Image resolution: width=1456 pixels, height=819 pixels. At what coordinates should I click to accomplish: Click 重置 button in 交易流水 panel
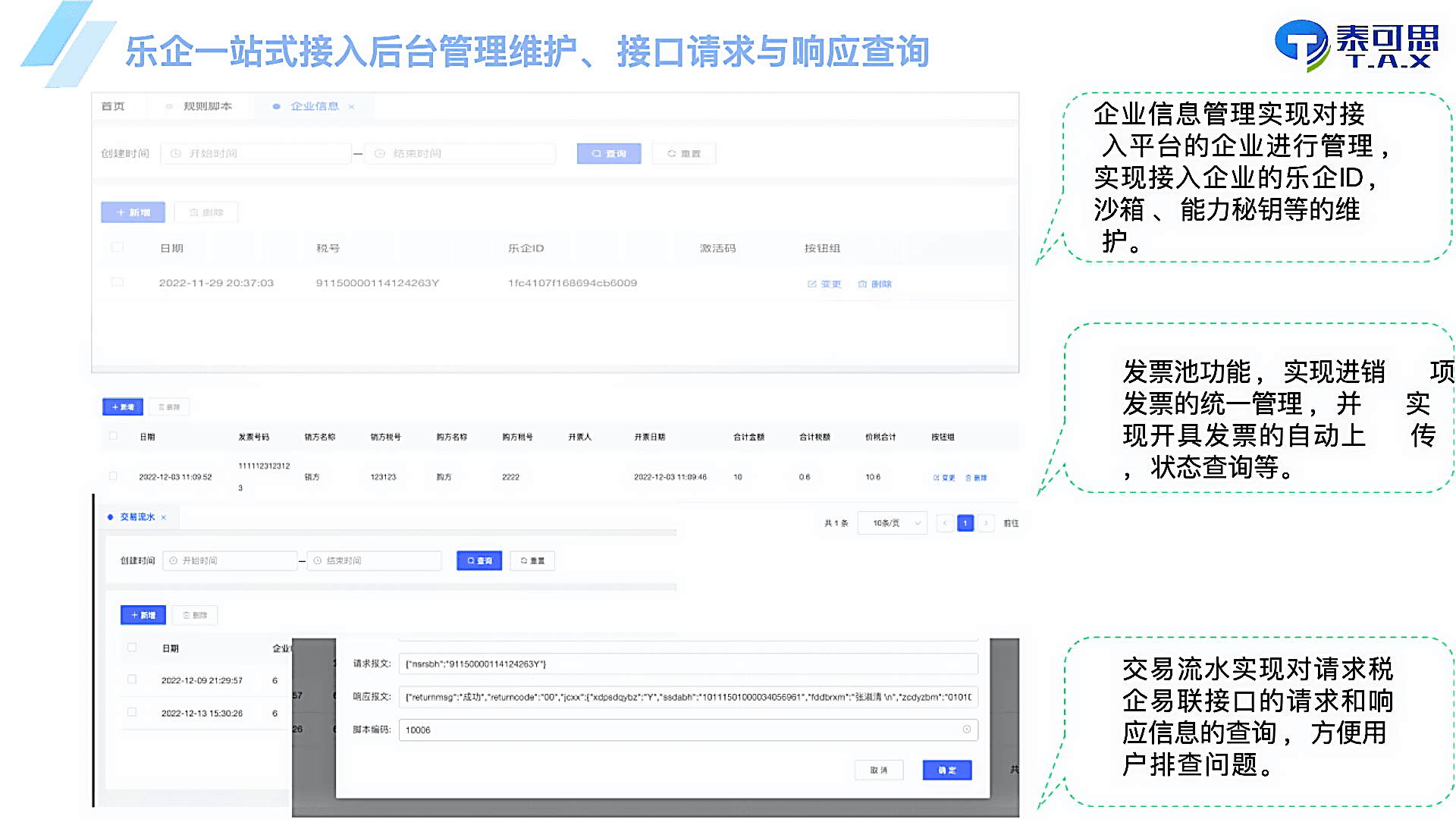pos(532,560)
